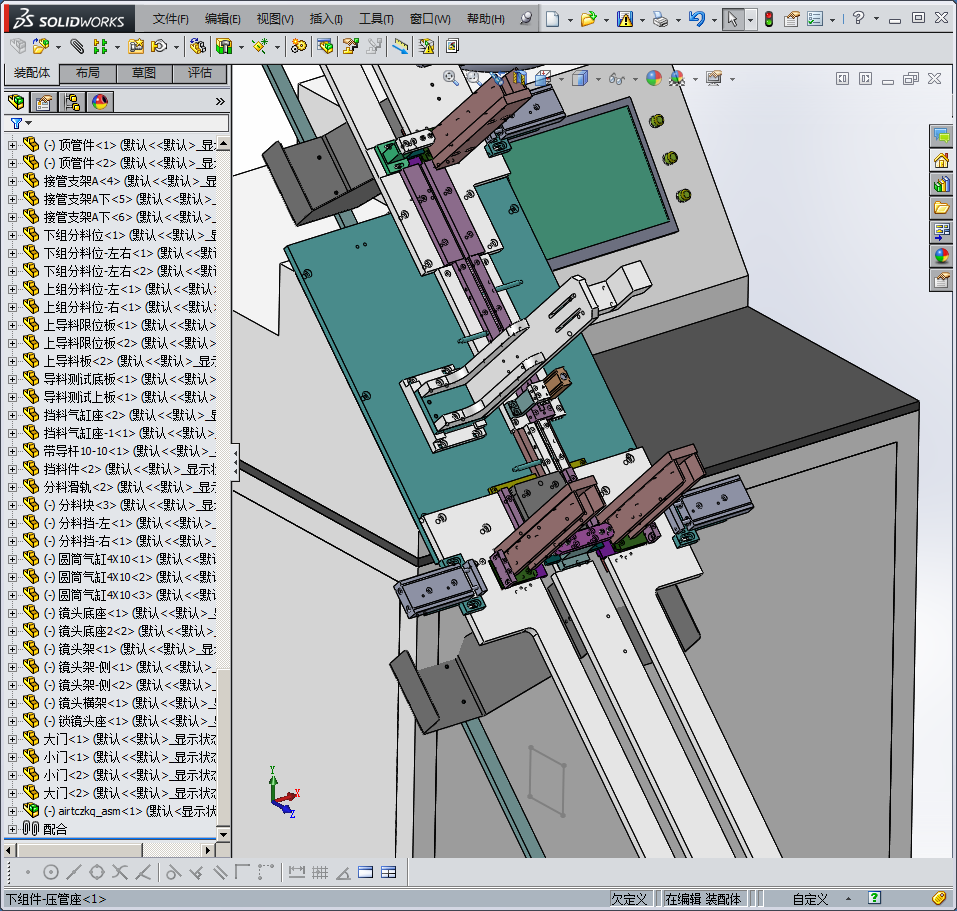This screenshot has height=911, width=957.
Task: Expand the airtczkq_asm<1> component node
Action: coord(12,811)
